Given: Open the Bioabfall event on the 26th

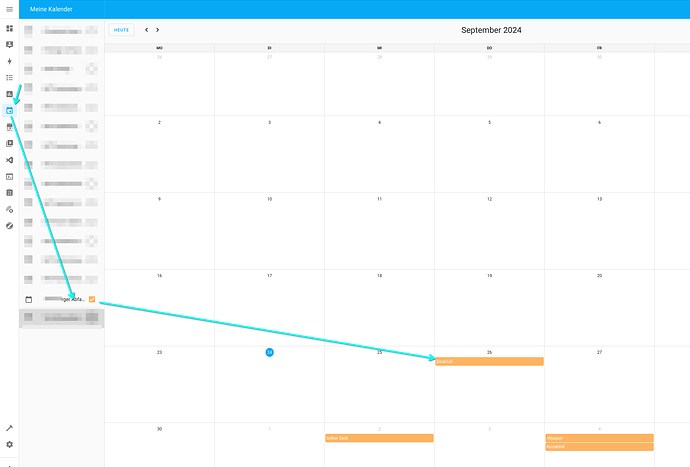Looking at the screenshot, I should click(489, 361).
